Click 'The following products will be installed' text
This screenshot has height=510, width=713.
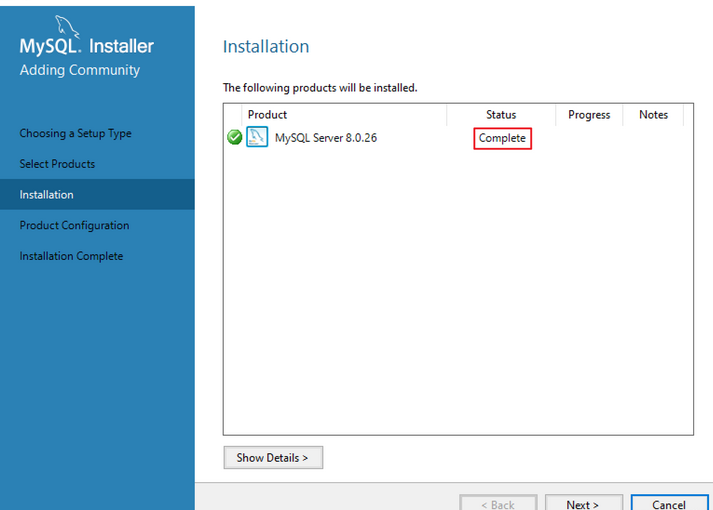[320, 87]
